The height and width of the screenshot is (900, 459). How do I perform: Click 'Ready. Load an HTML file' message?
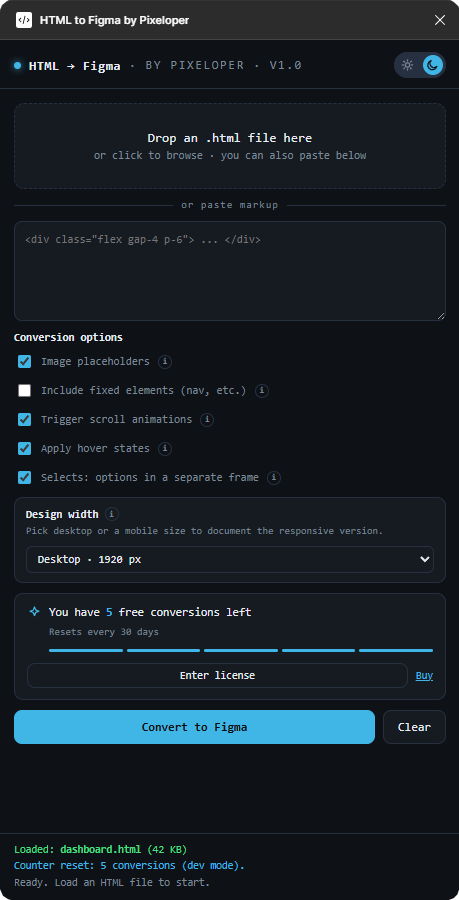112,882
